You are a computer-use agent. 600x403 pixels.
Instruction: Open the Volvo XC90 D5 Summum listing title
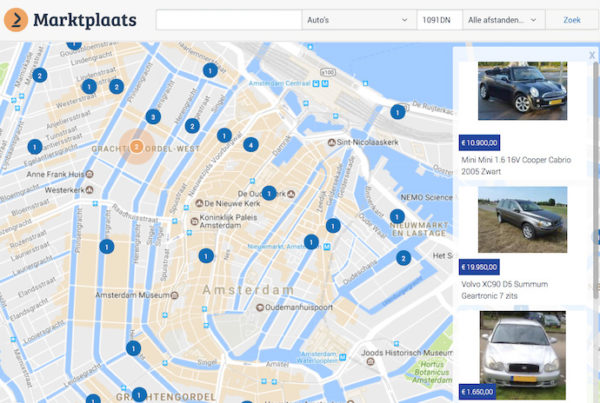tap(504, 290)
